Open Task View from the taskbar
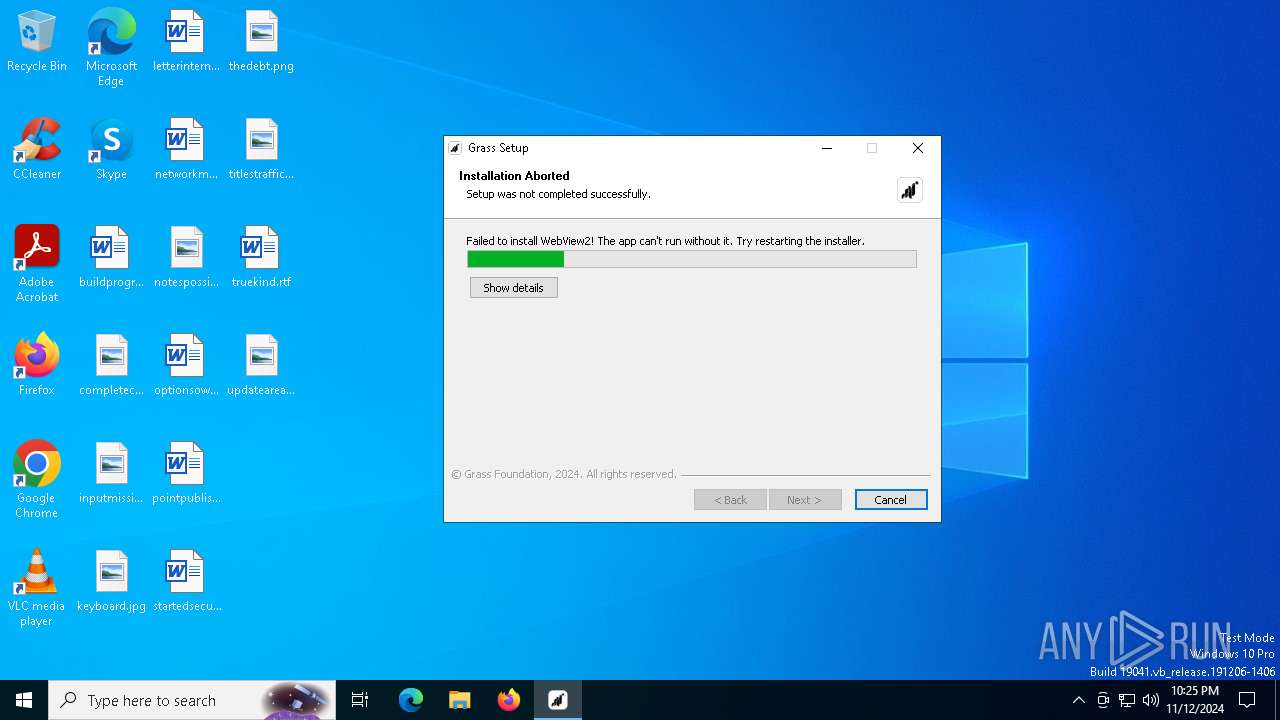The image size is (1280, 720). click(x=360, y=700)
